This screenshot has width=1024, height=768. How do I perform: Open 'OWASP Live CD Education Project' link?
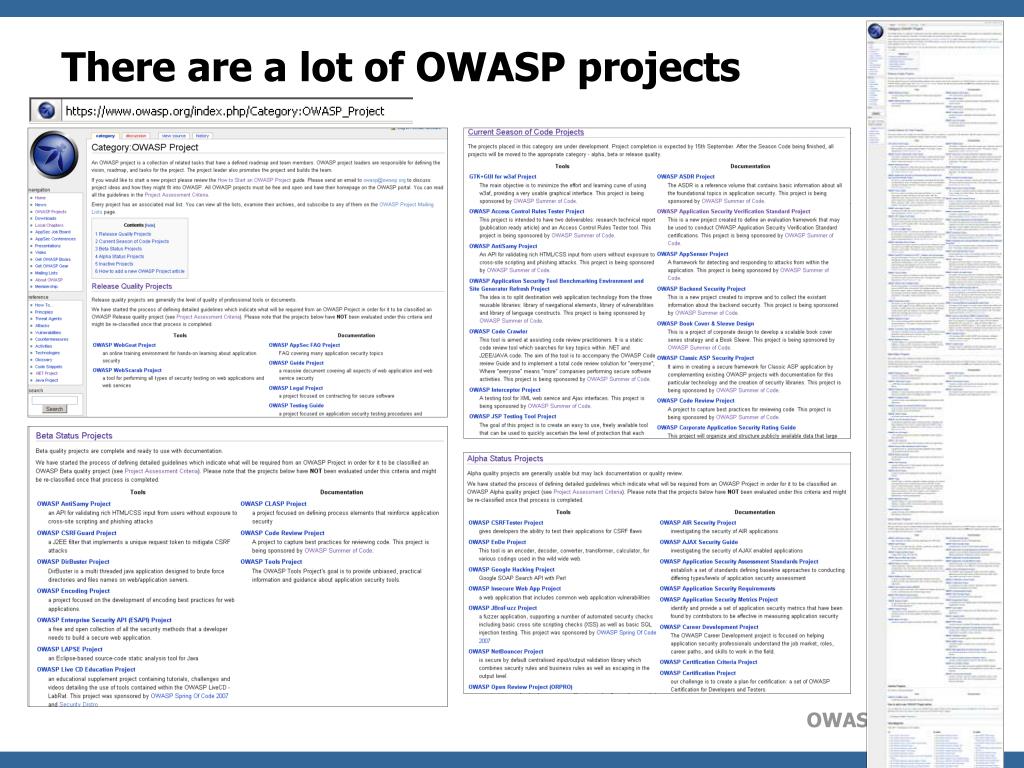coord(86,669)
